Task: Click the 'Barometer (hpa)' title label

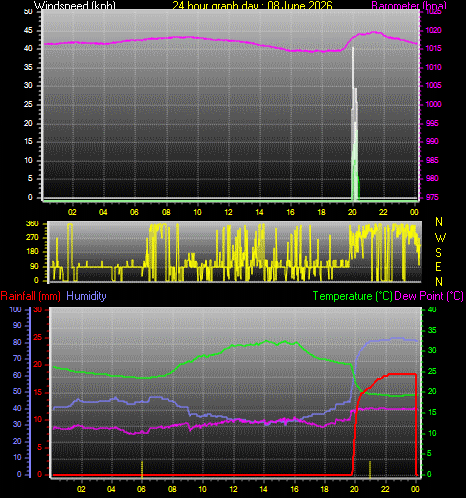Action: (409, 6)
